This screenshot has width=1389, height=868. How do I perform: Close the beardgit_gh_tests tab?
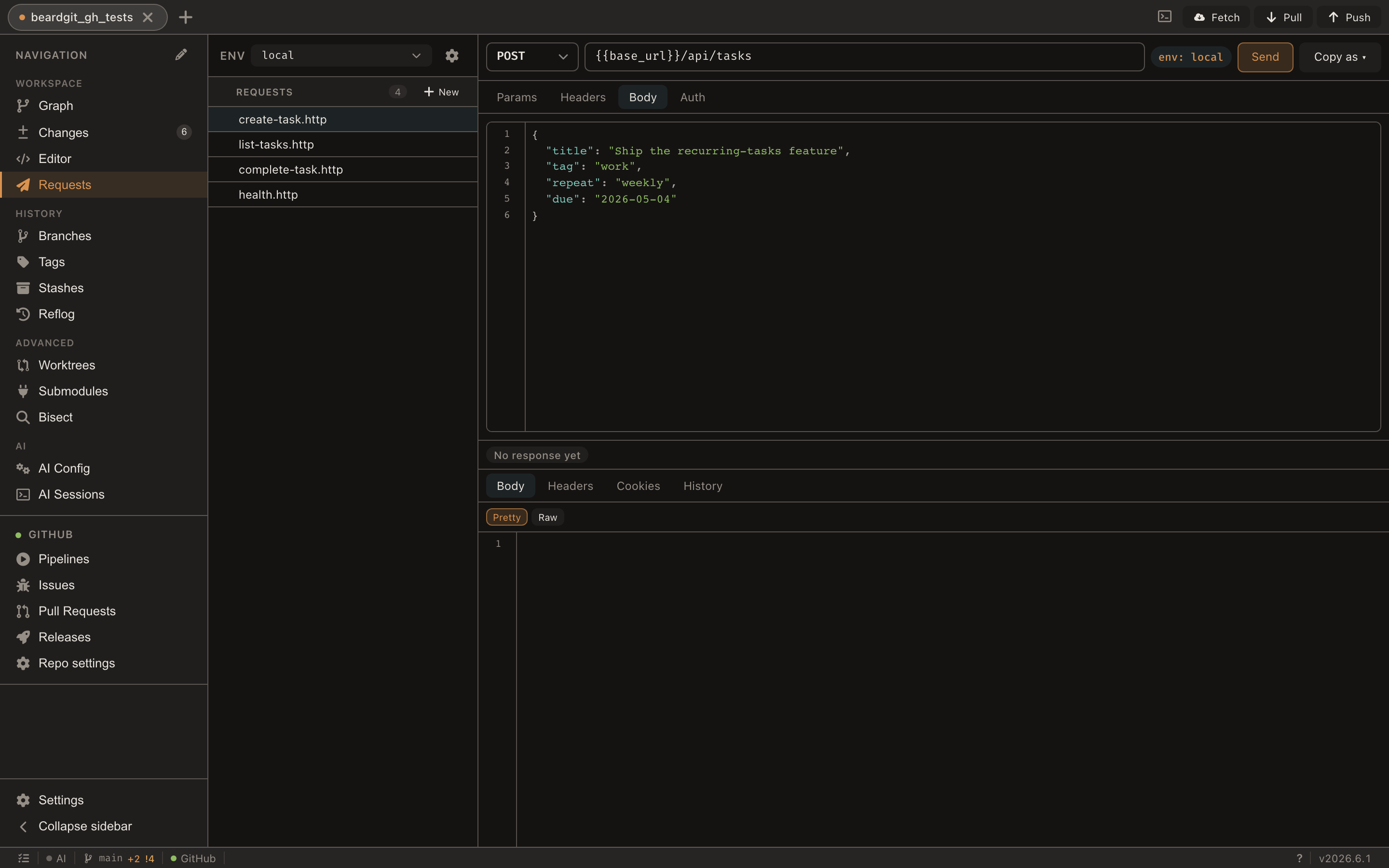click(148, 17)
